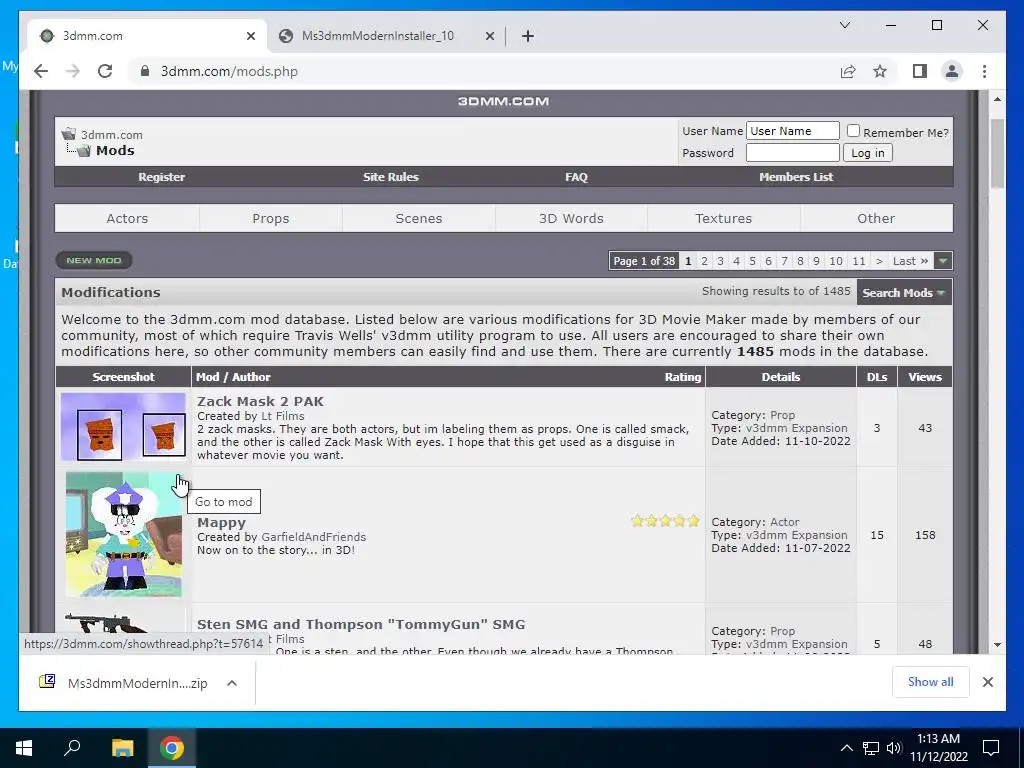View author Lt Films profile
The height and width of the screenshot is (768, 1024).
click(x=283, y=416)
